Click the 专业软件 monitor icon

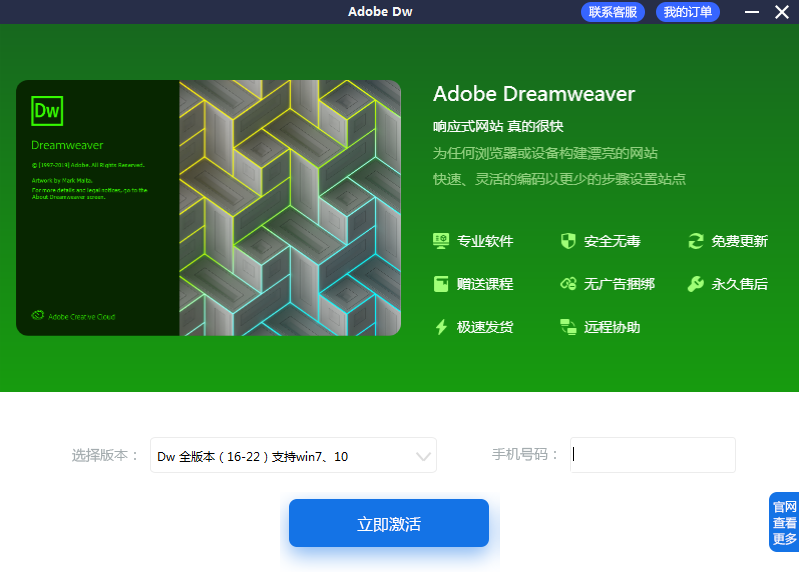point(441,241)
